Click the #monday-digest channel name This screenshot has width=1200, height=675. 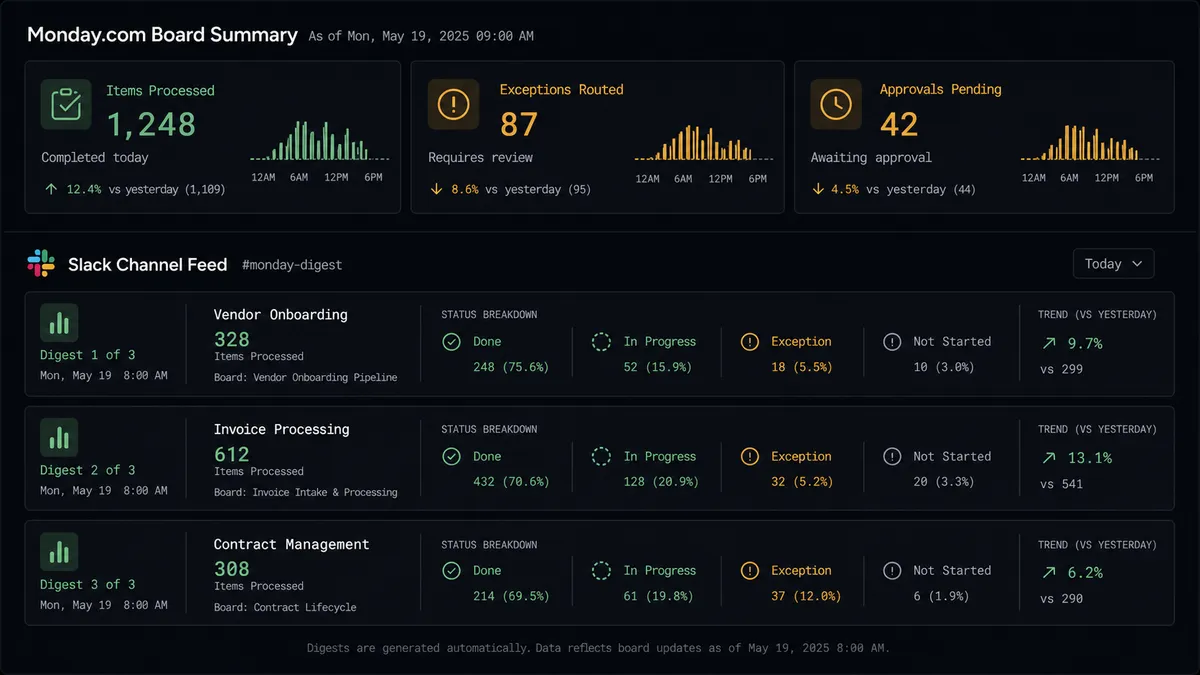click(292, 265)
